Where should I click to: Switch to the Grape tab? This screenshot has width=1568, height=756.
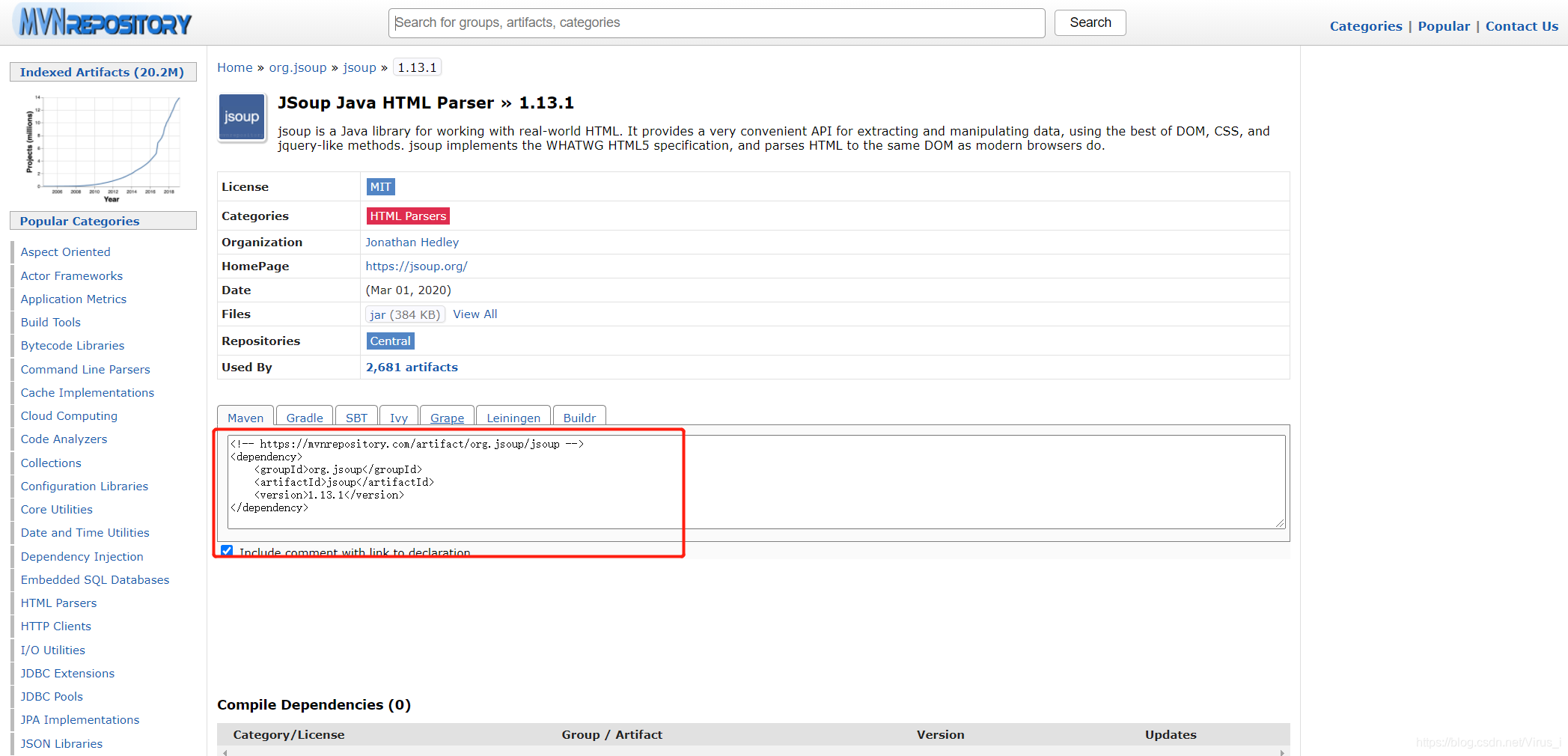click(x=447, y=417)
